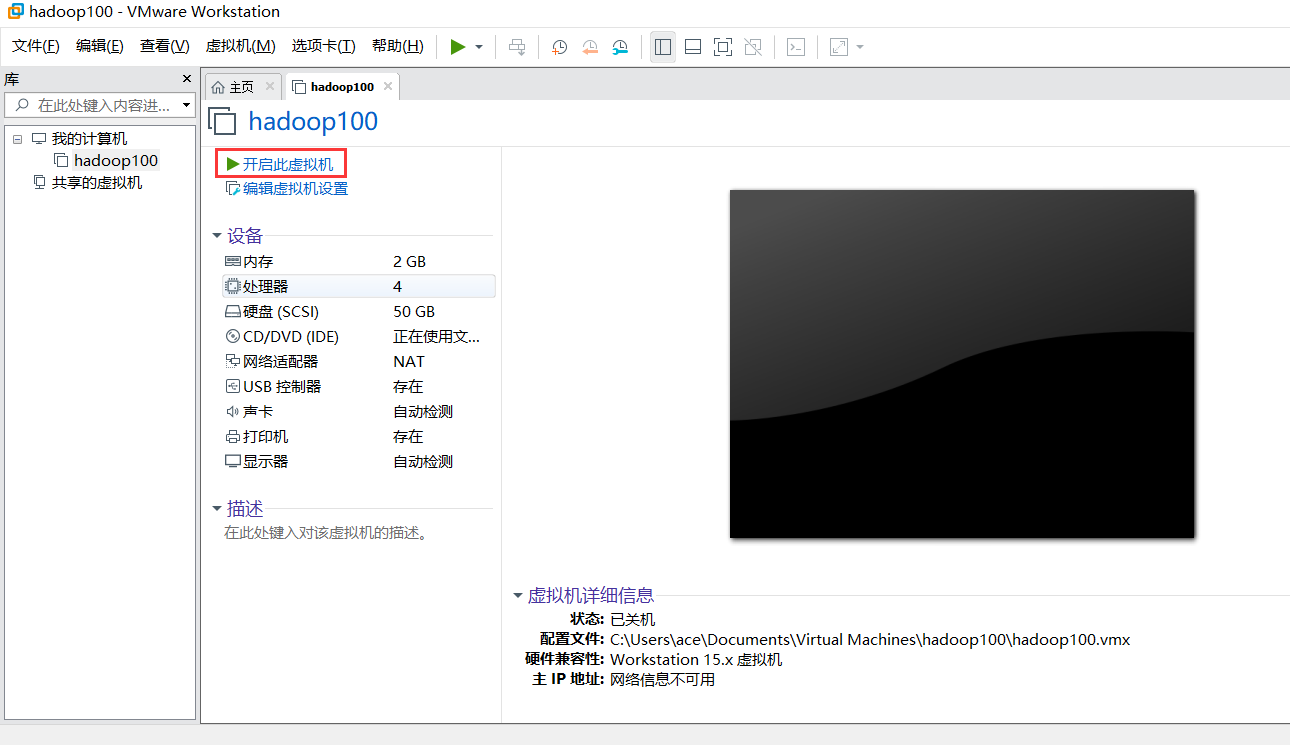Click the 网络信息不可用 IP address text

click(x=662, y=679)
